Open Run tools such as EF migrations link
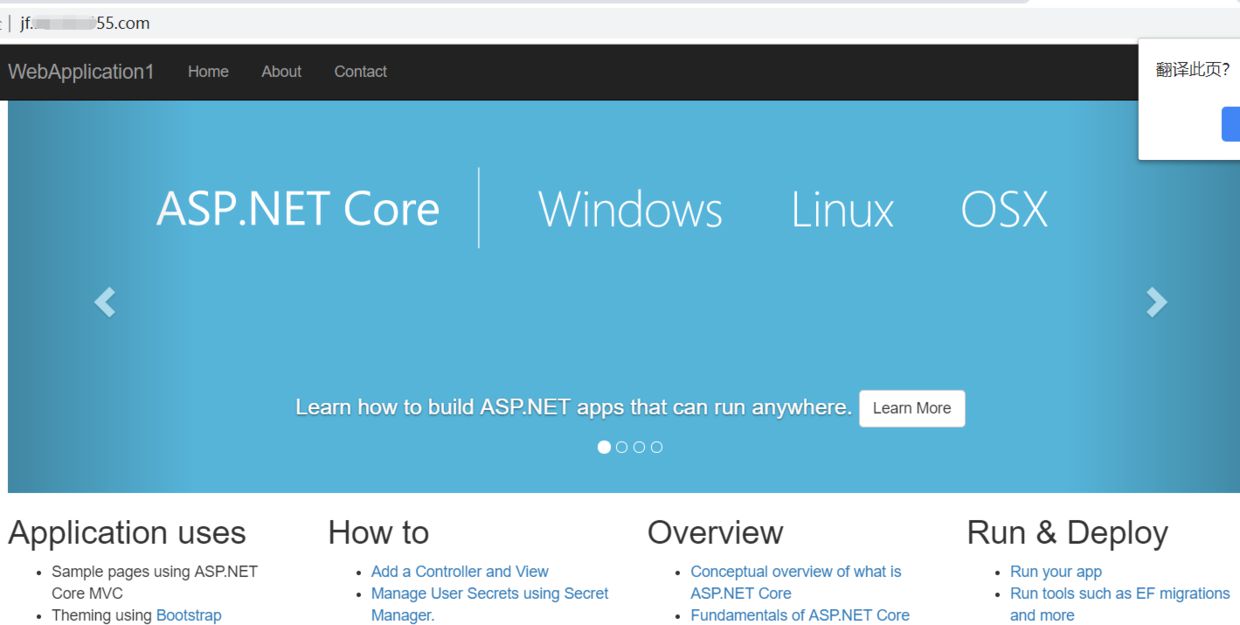The height and width of the screenshot is (625, 1240). click(x=1120, y=604)
